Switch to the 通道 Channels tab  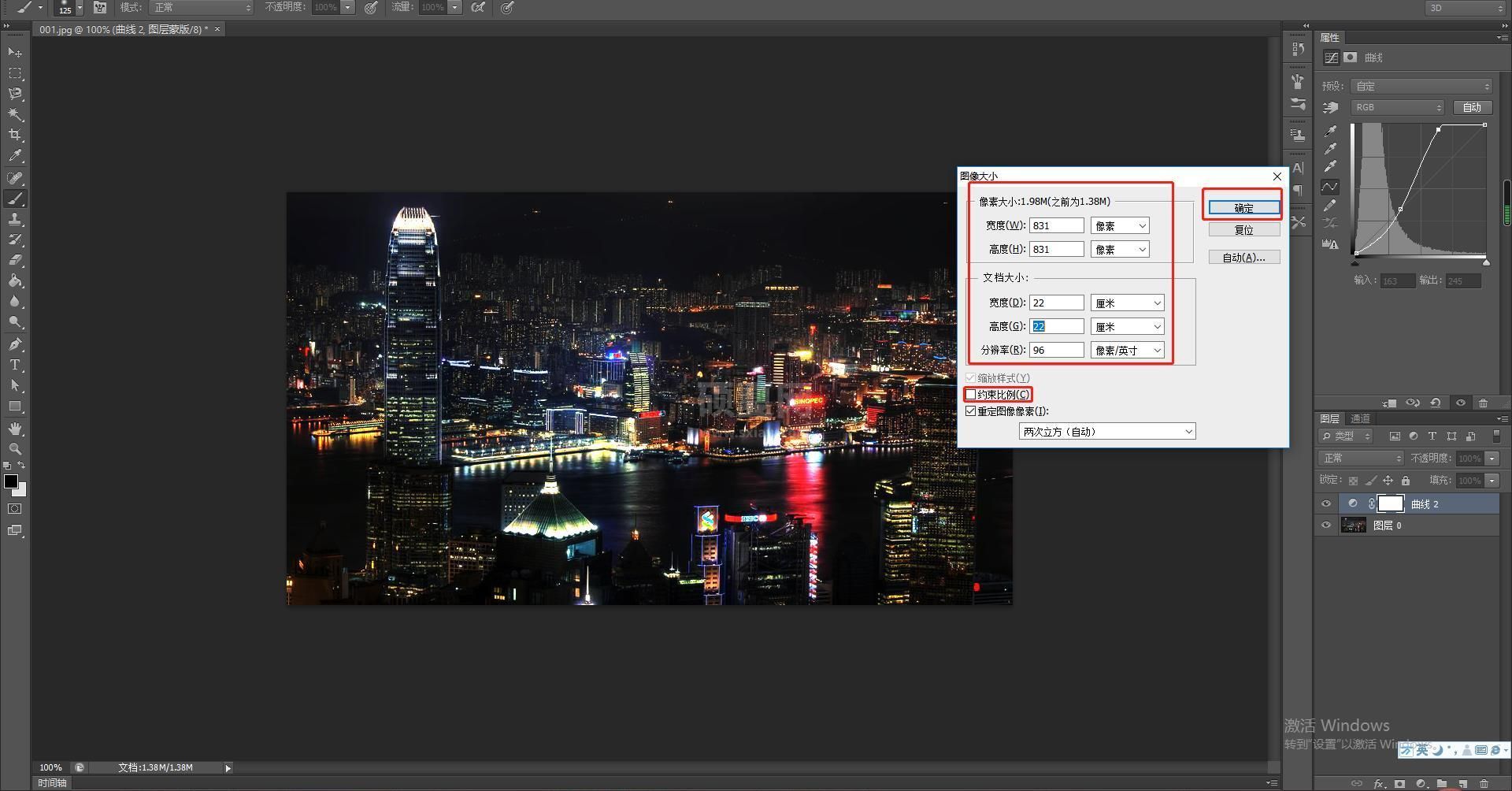[x=1361, y=418]
